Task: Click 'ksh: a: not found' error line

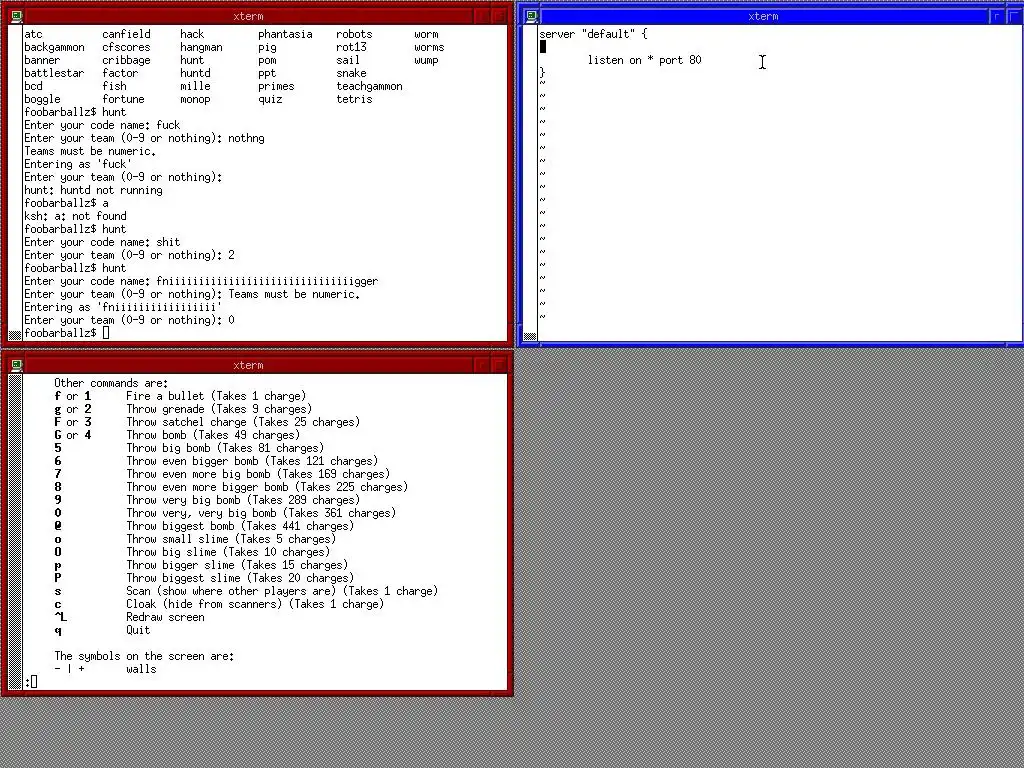Action: point(75,216)
